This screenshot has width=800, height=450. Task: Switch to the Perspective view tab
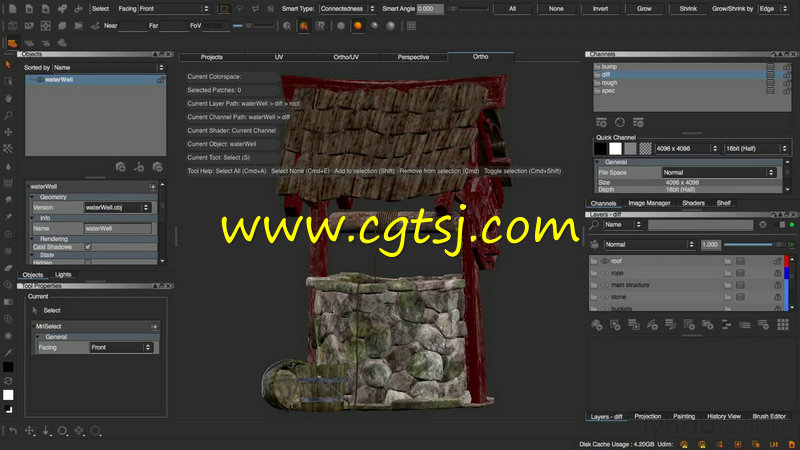click(413, 57)
